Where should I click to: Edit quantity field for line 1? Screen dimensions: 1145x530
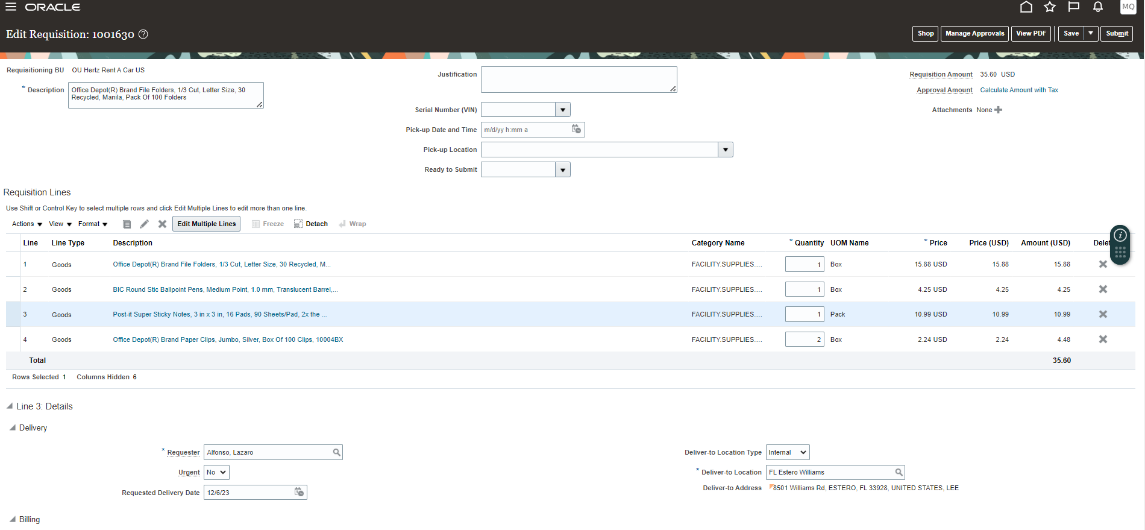pyautogui.click(x=805, y=264)
